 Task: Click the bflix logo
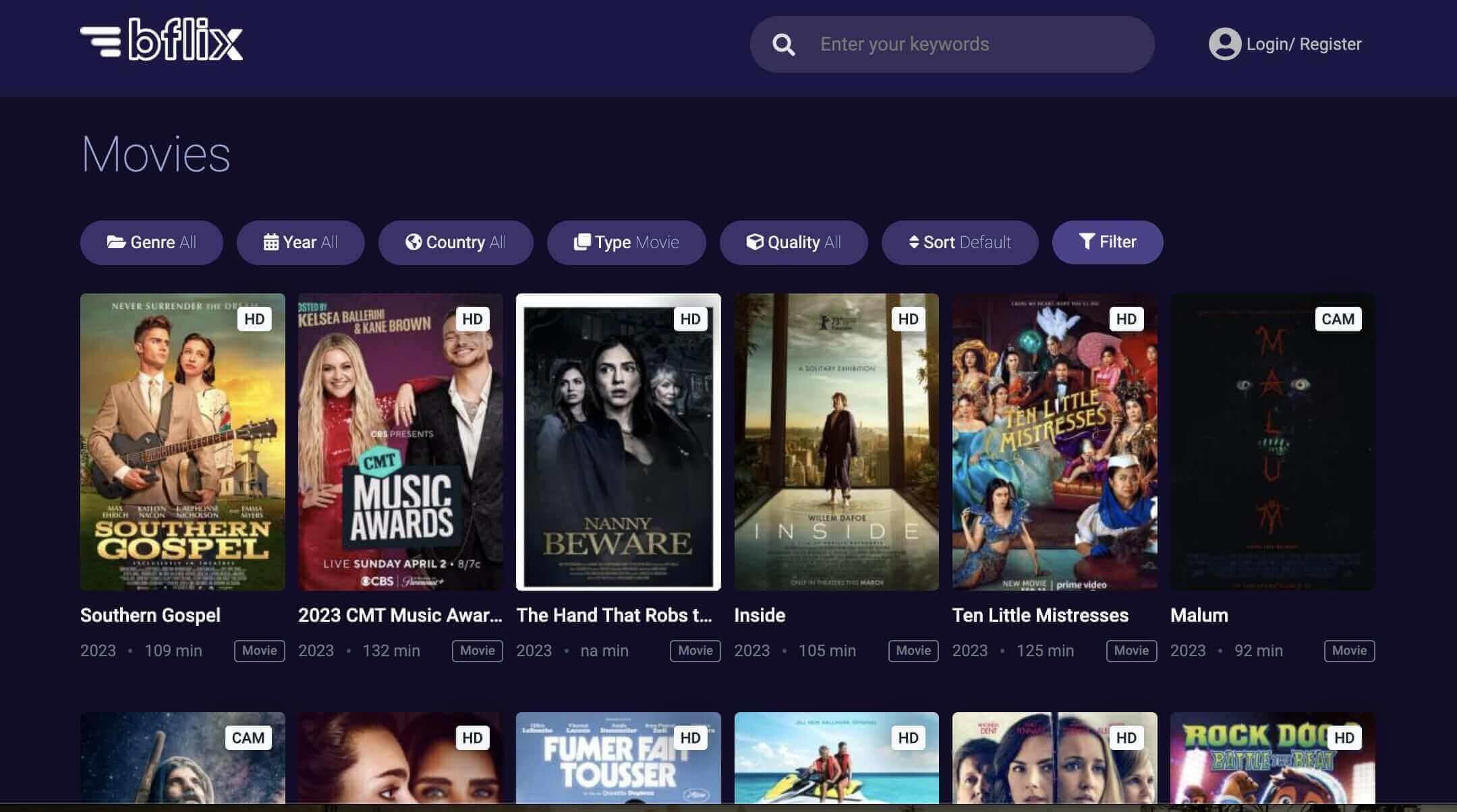coord(161,40)
